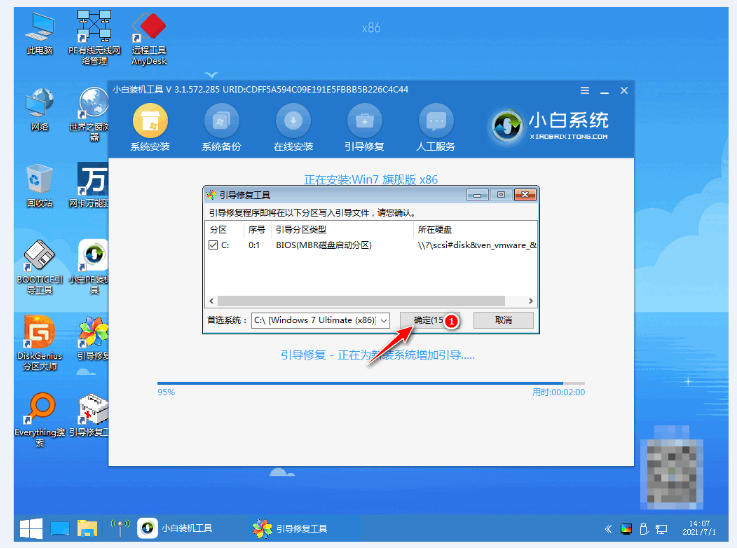
Task: Launch DiskGenius分区大师 shortcut
Action: [39, 343]
